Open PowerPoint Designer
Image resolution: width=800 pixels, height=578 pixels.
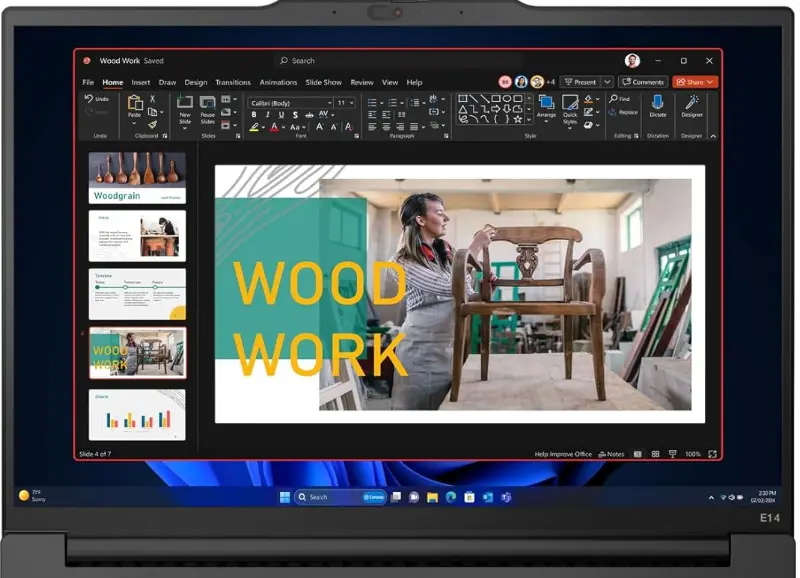pos(692,108)
